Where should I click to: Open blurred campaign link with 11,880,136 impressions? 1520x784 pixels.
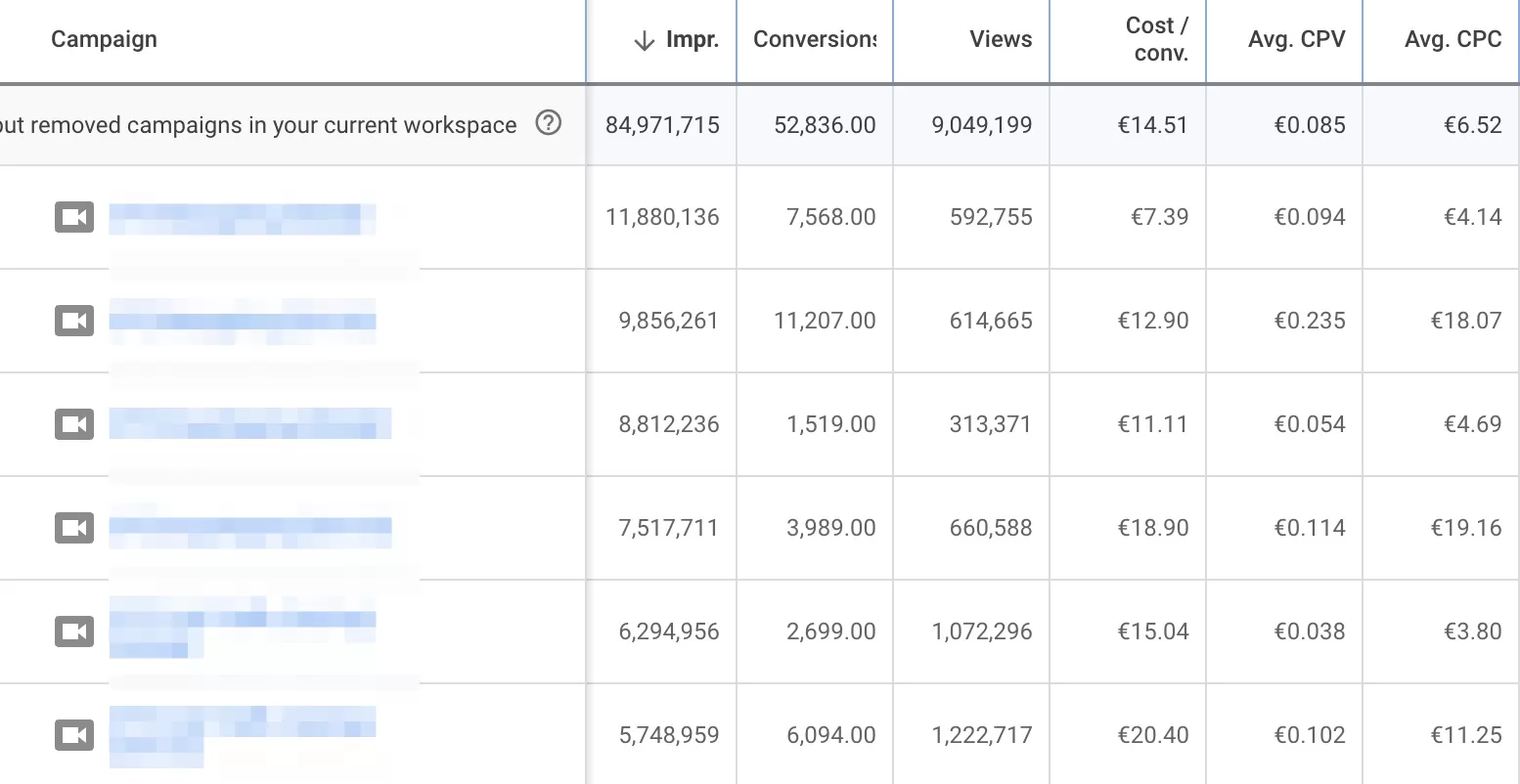click(243, 219)
